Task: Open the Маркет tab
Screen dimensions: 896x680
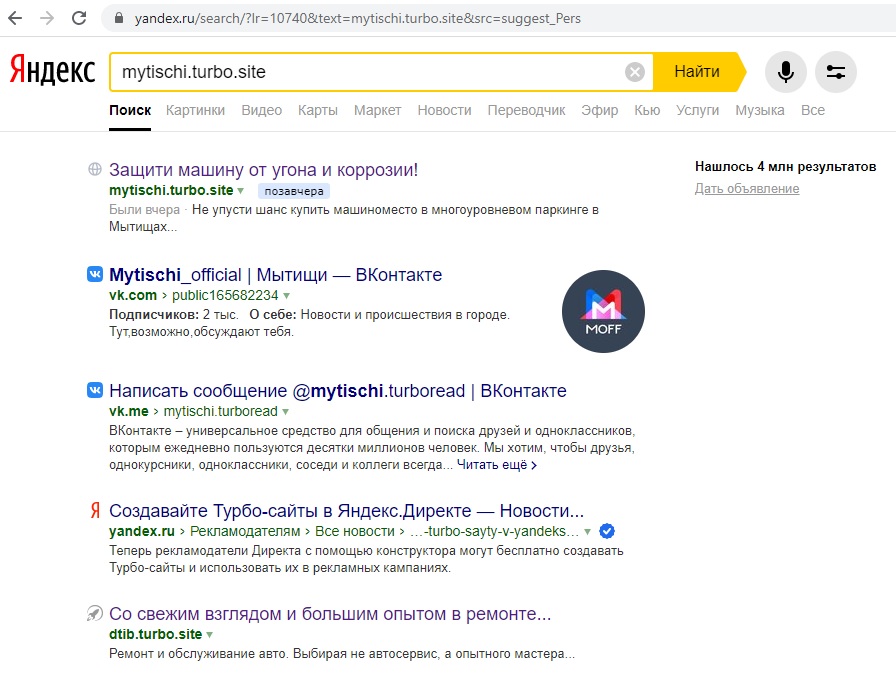Action: pos(378,110)
